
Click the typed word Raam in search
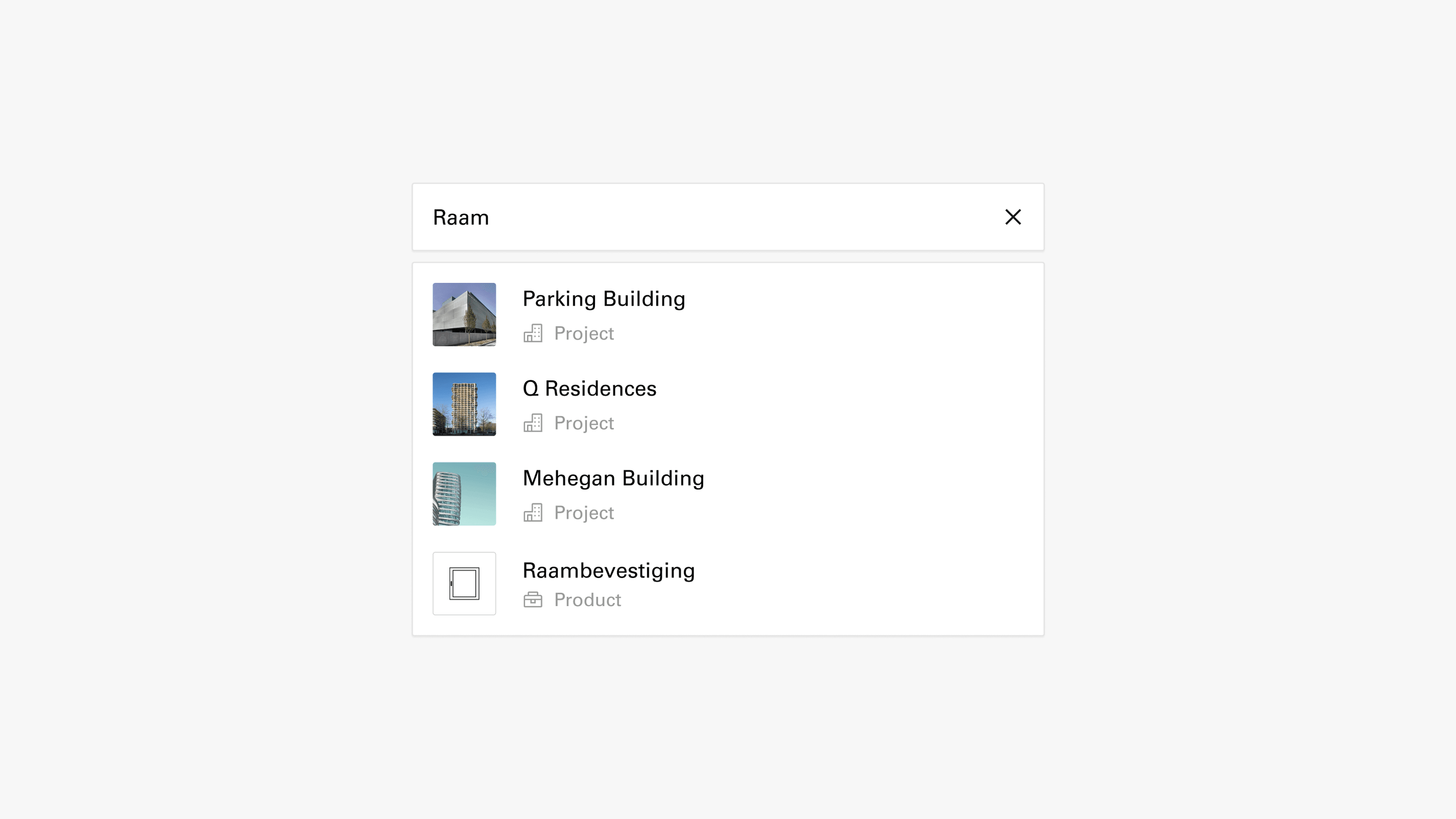click(x=461, y=218)
